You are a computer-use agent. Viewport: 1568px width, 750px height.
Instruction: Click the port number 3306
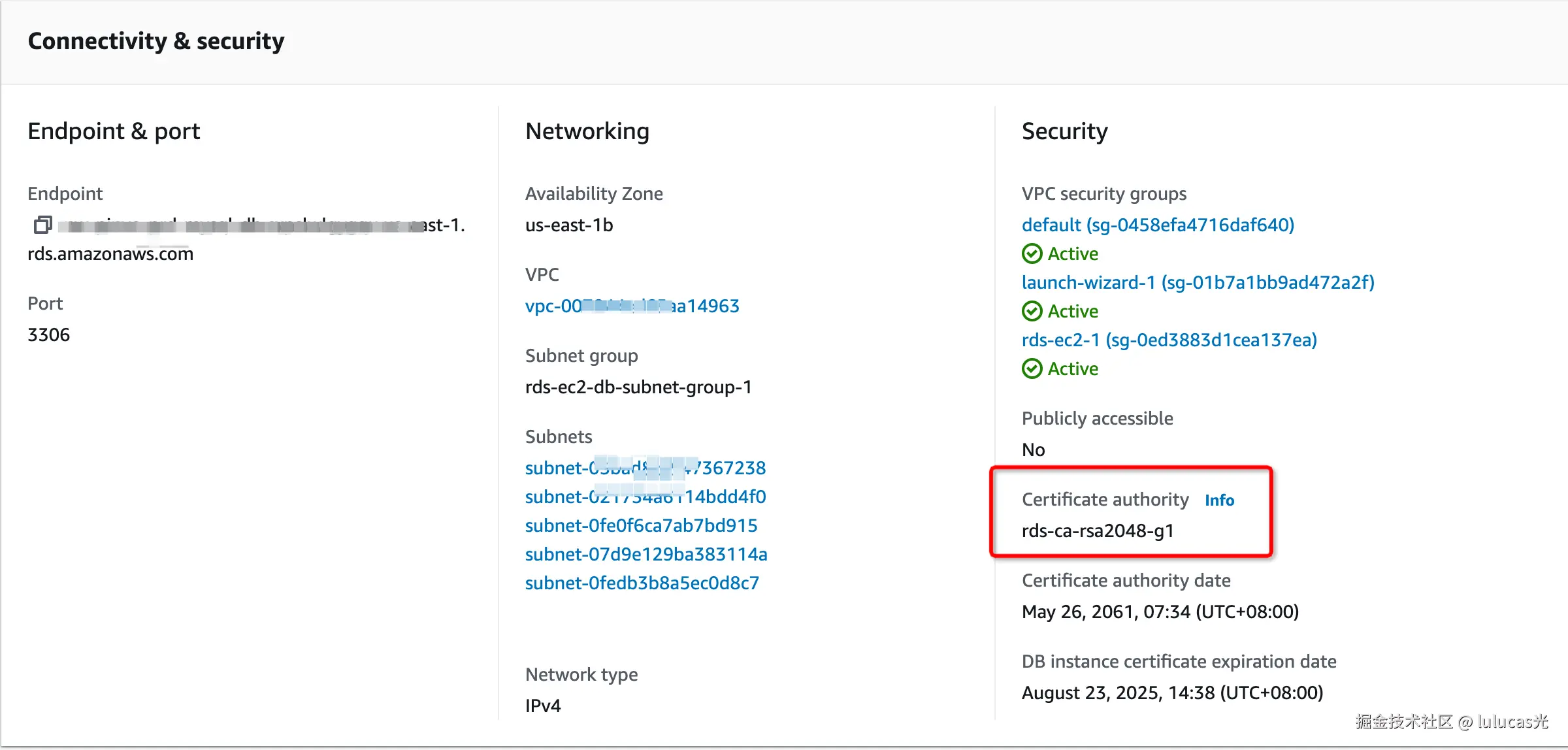click(48, 334)
